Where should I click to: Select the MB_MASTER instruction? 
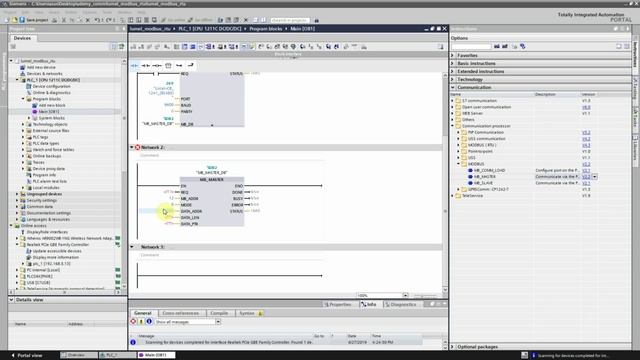(x=484, y=177)
